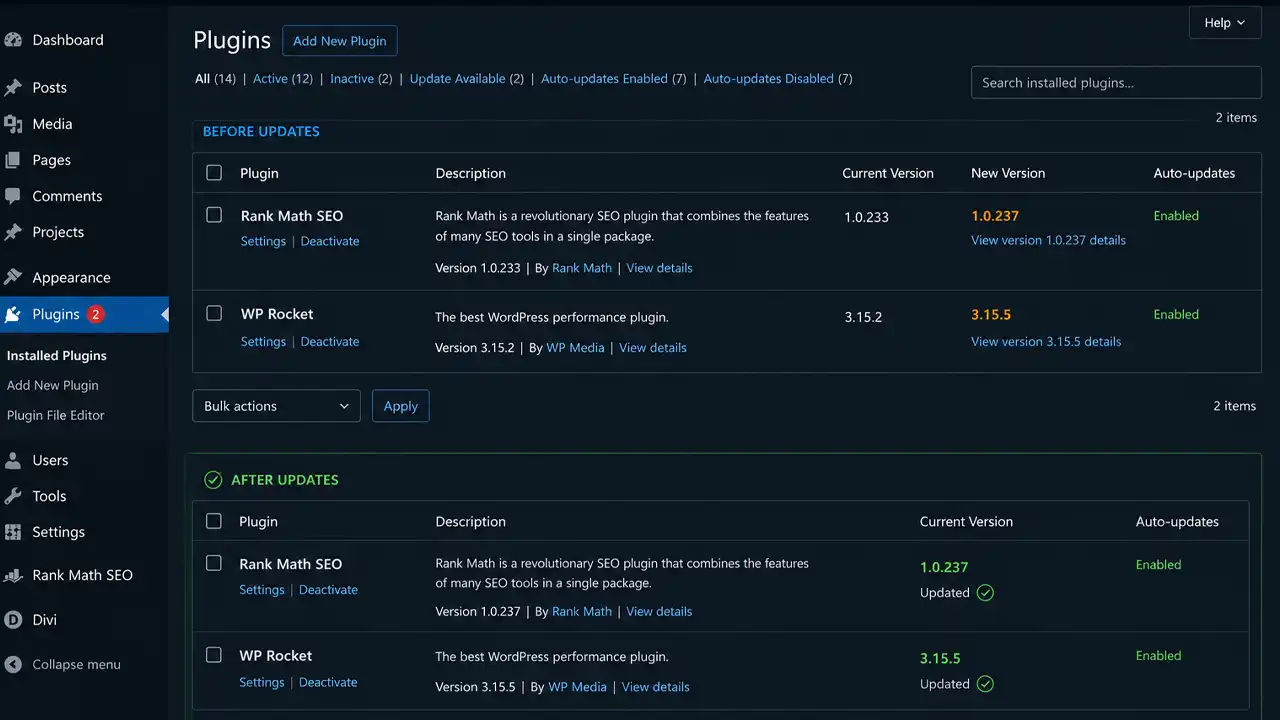Collapse the Plugins submenu arrow
Screen dimensions: 1280x720
pyautogui.click(x=164, y=314)
